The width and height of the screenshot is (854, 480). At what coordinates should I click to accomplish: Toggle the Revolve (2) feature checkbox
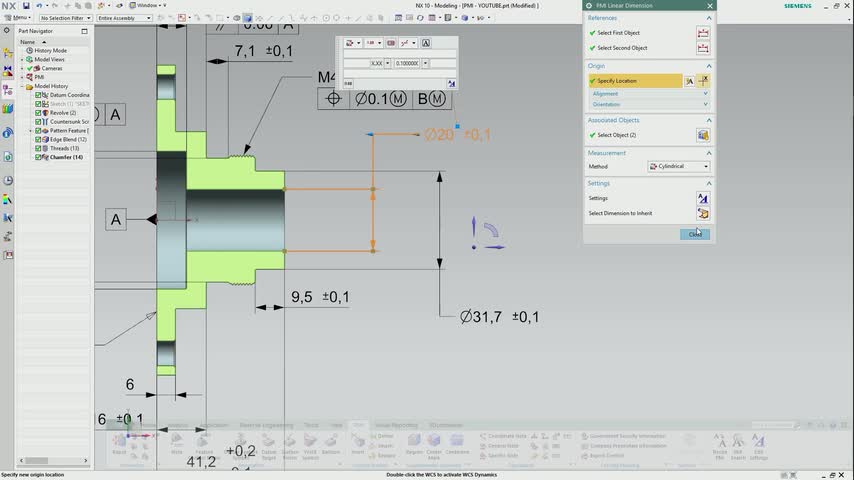click(38, 113)
